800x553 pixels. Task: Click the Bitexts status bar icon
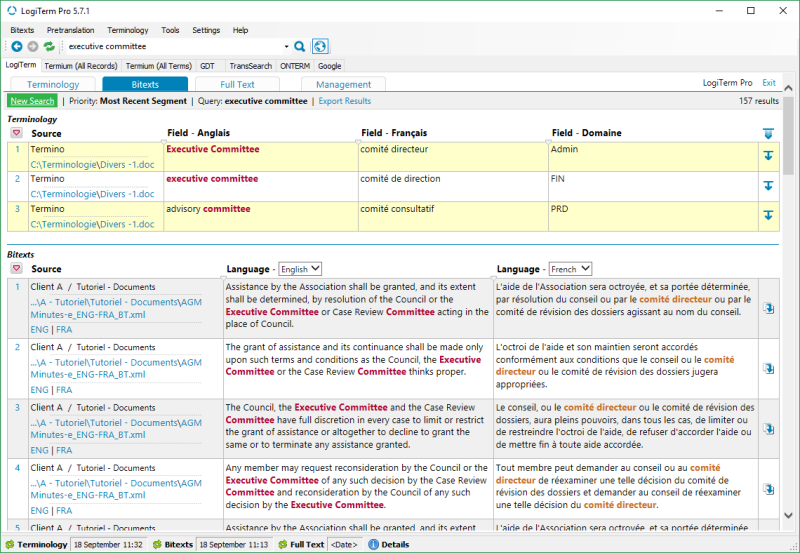[x=157, y=544]
